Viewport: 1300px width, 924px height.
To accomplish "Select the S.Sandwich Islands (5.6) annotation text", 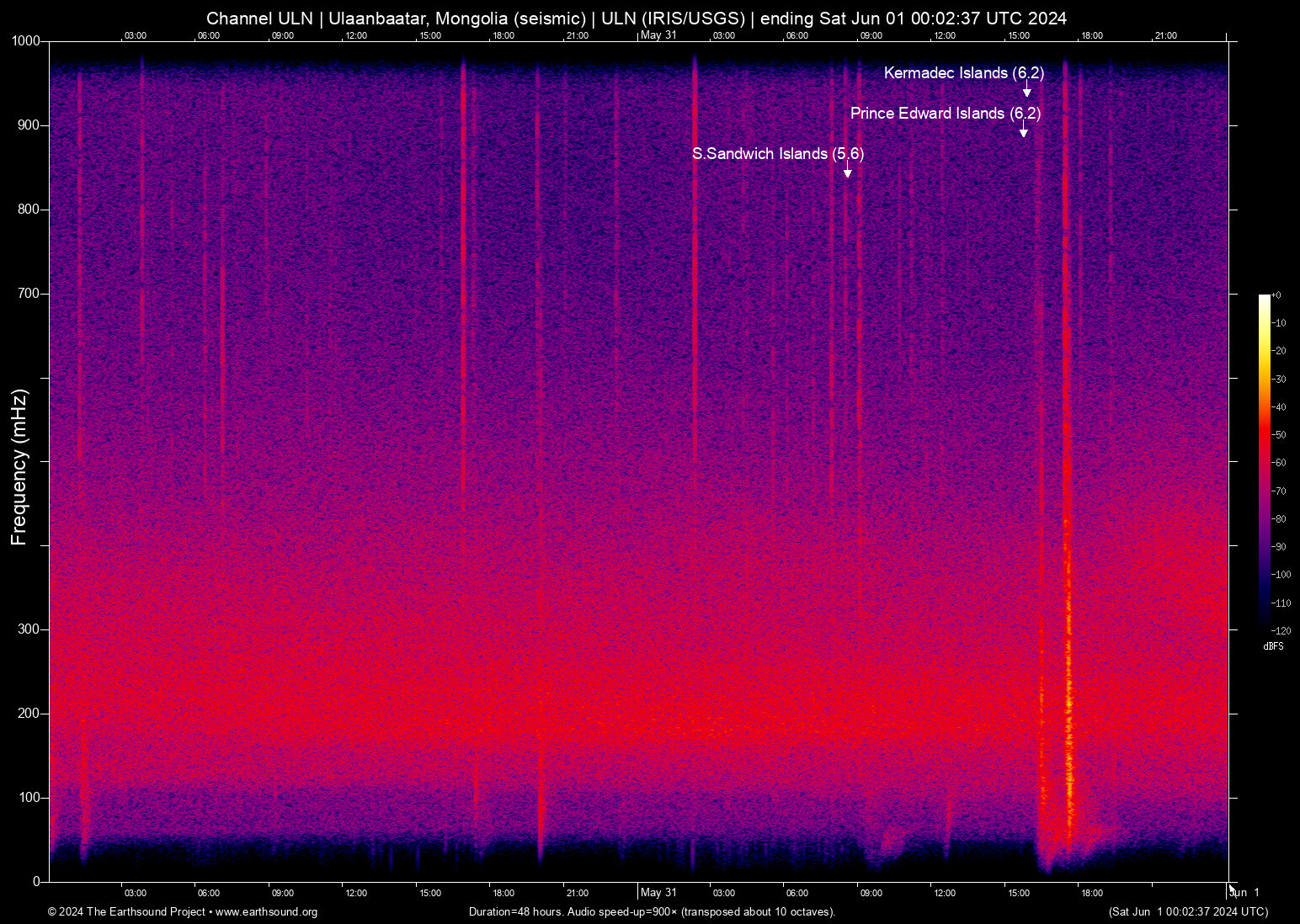I will point(777,154).
